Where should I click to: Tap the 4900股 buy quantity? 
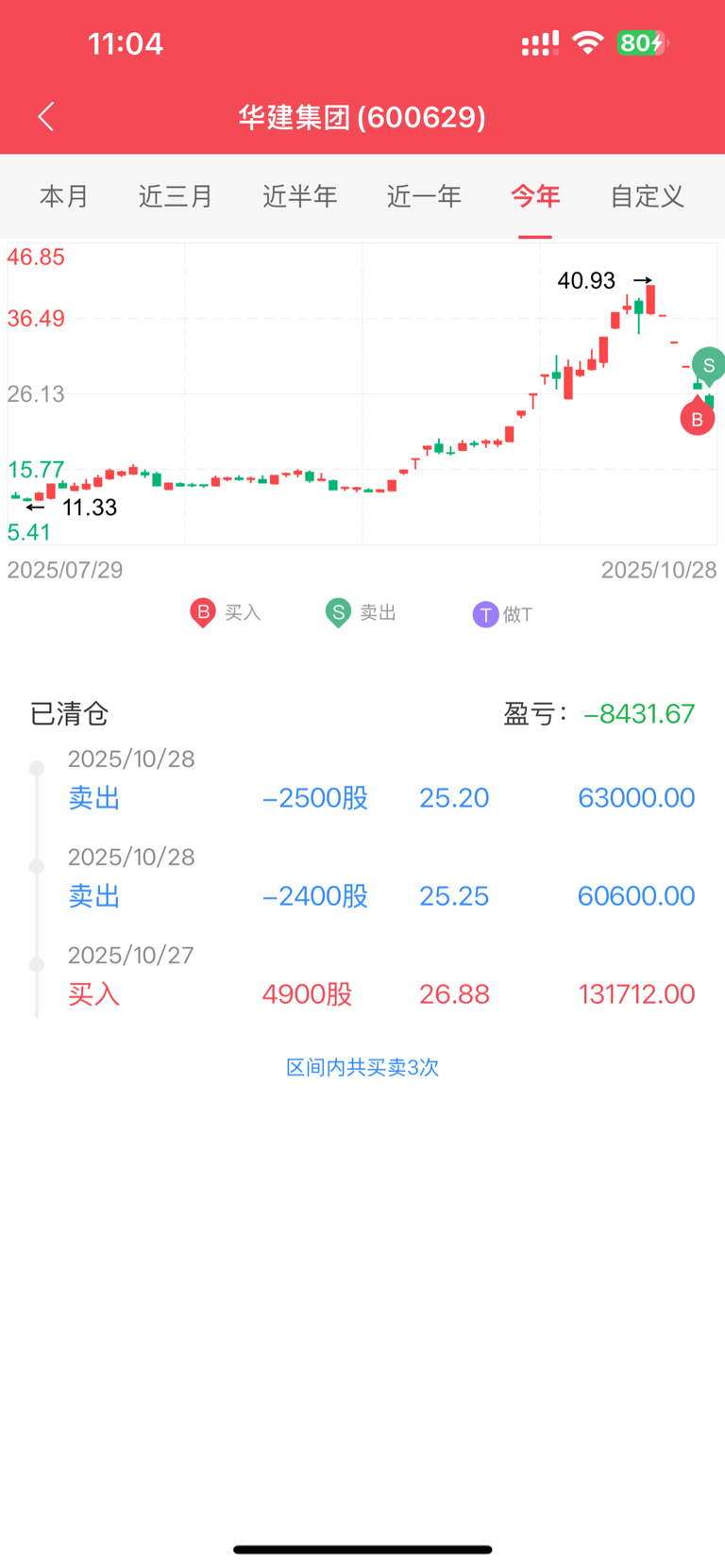click(307, 994)
